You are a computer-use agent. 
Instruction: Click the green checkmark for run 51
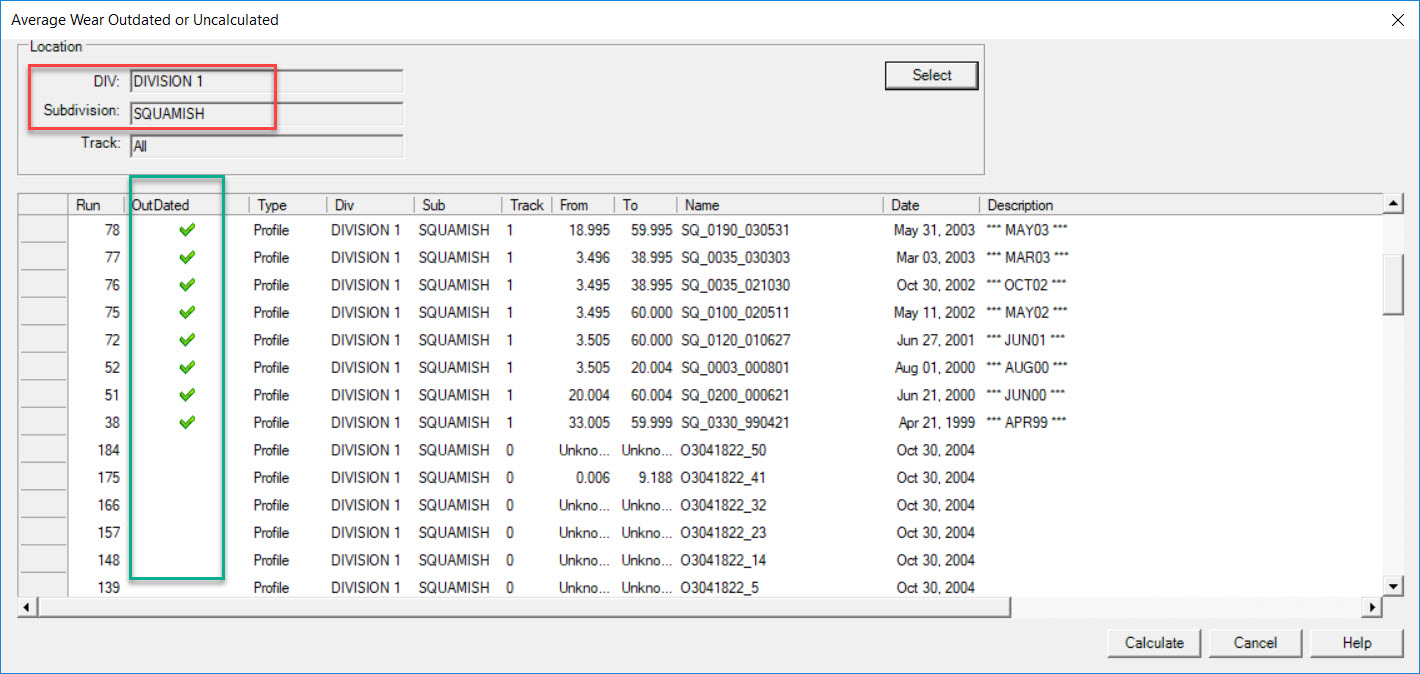pyautogui.click(x=187, y=395)
